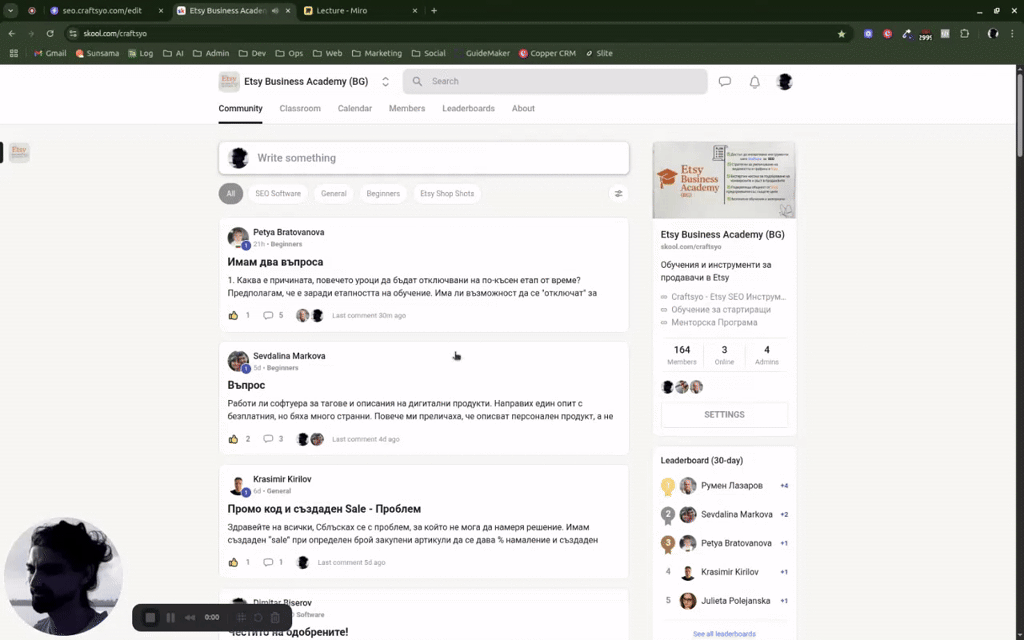This screenshot has width=1024, height=640.
Task: Open comments on Sevdalina Markova's post
Action: pyautogui.click(x=268, y=439)
